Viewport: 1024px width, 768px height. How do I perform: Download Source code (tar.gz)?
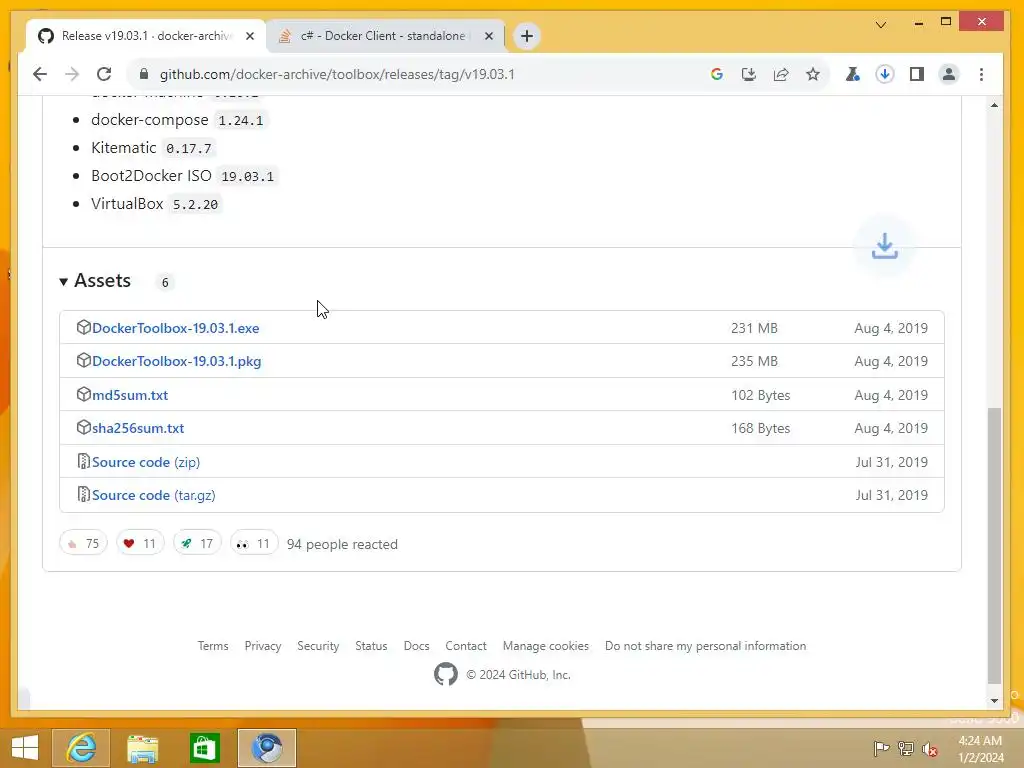click(153, 495)
